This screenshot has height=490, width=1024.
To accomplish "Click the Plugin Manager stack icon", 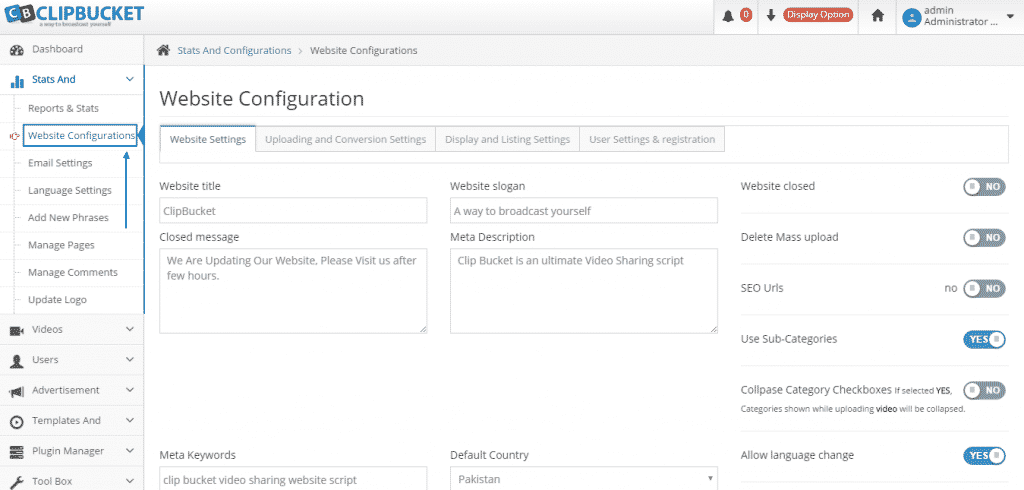I will click(17, 451).
